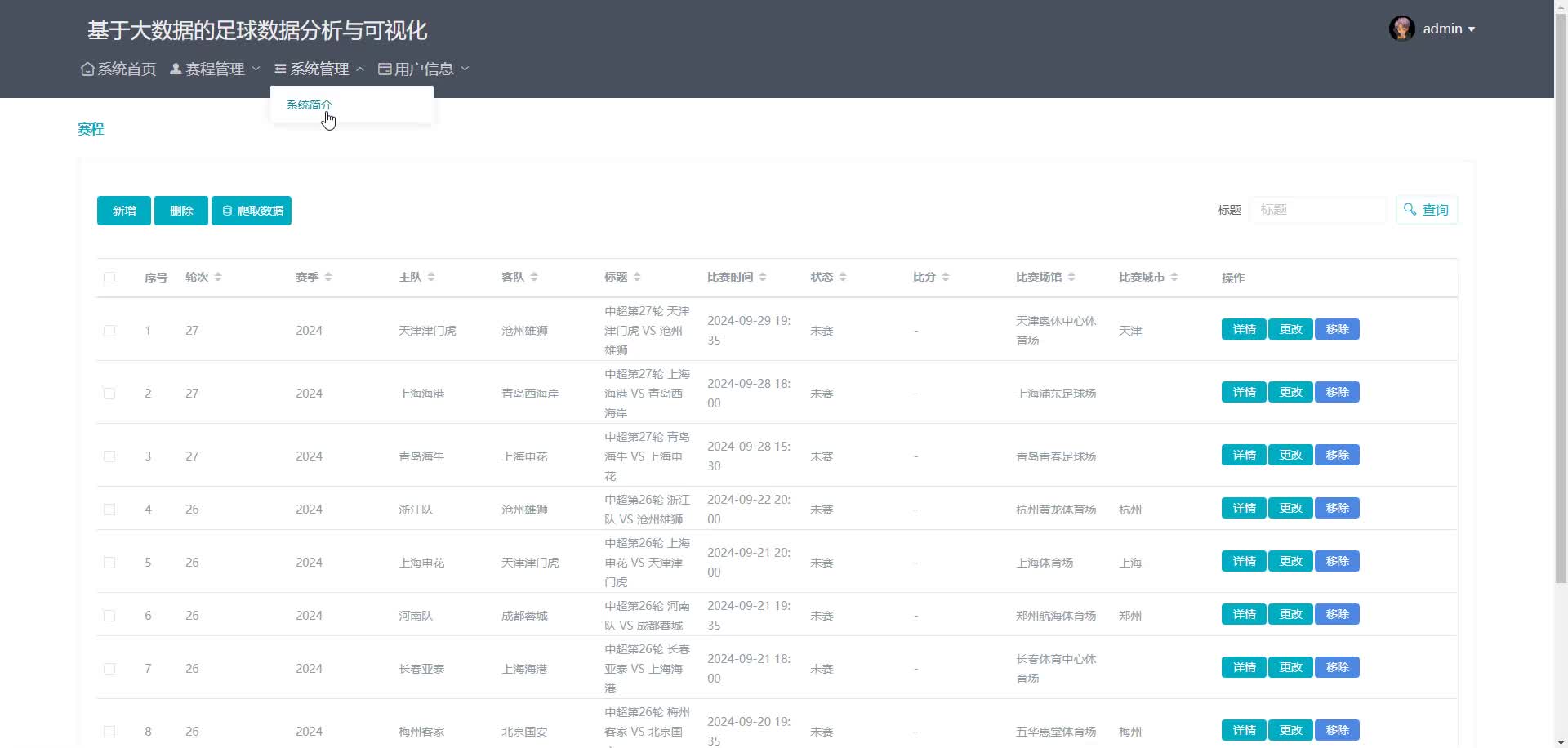Click the 删除 button
The image size is (1568, 748).
181,211
